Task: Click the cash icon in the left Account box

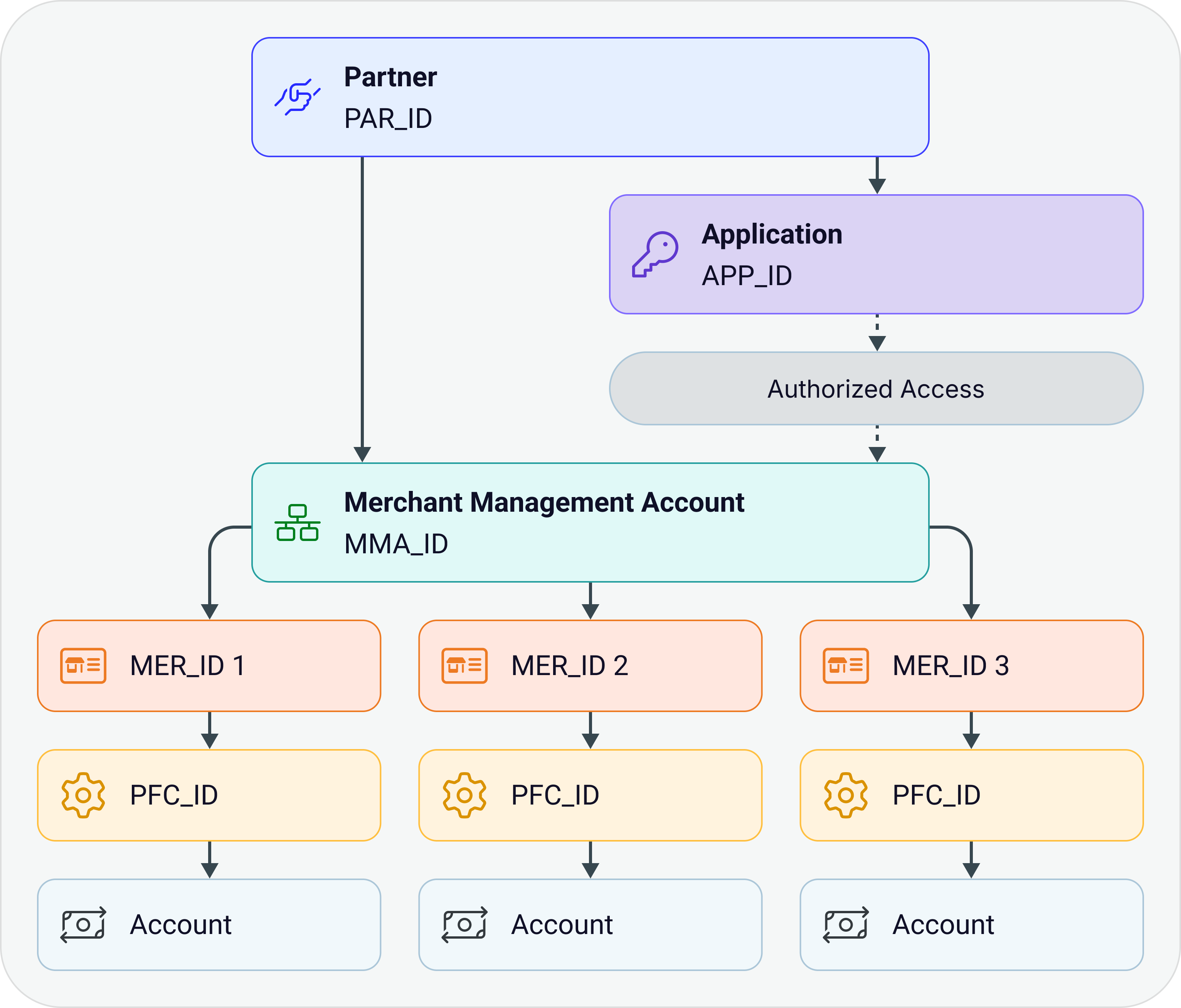Action: pos(83,925)
